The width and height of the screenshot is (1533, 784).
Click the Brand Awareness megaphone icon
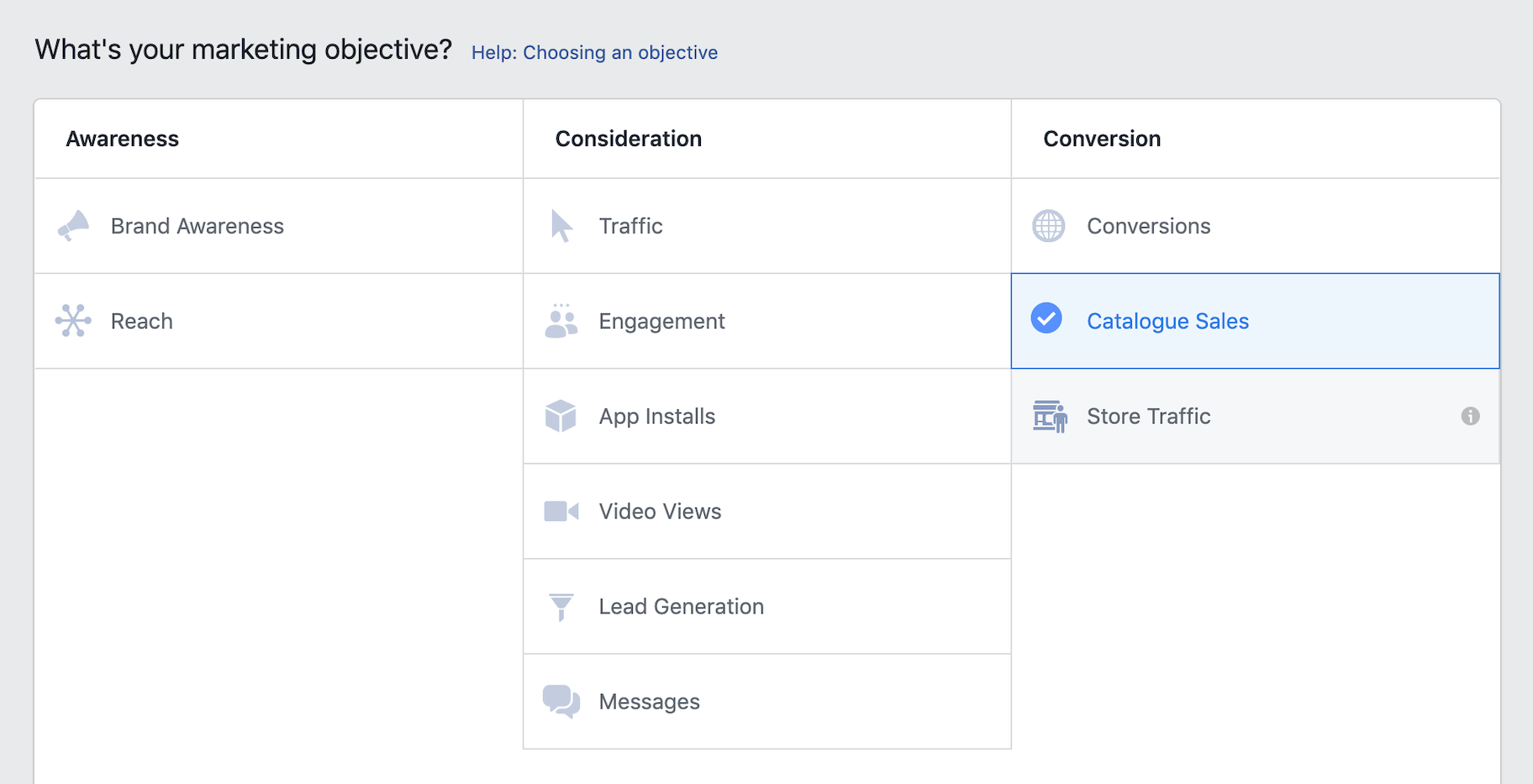pyautogui.click(x=73, y=226)
